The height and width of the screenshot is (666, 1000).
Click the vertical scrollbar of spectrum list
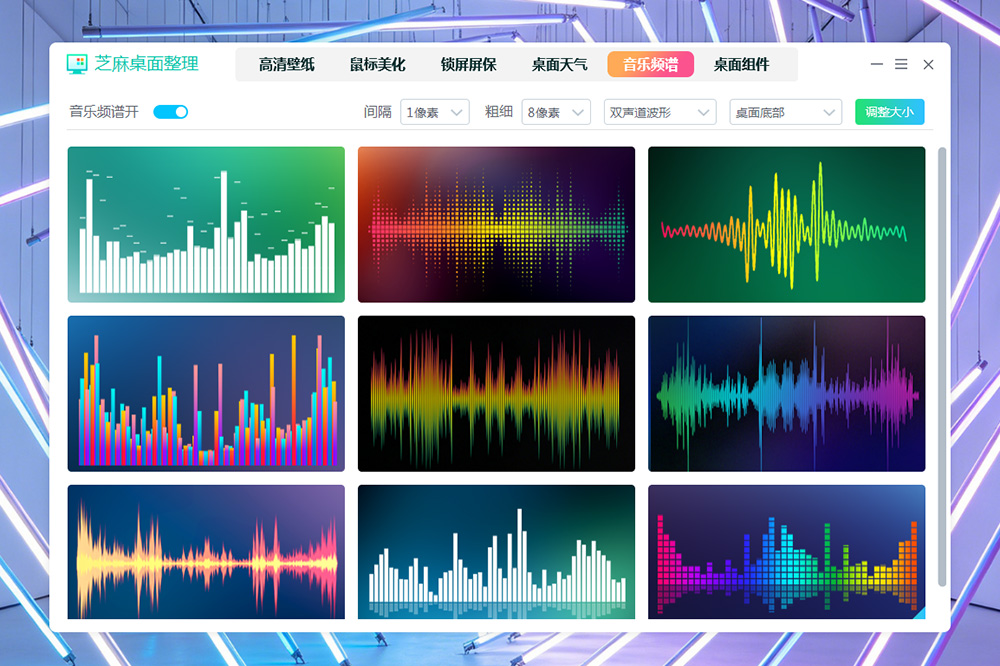click(x=942, y=367)
